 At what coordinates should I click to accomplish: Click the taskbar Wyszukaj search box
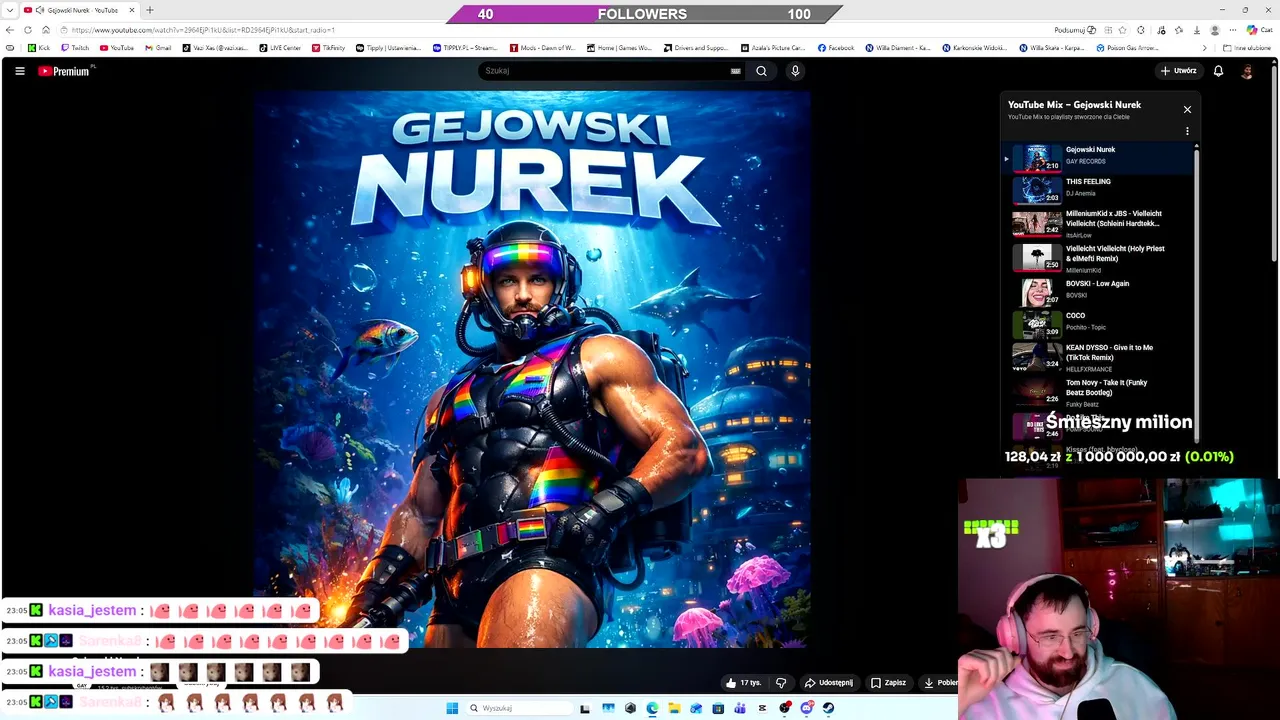point(519,708)
